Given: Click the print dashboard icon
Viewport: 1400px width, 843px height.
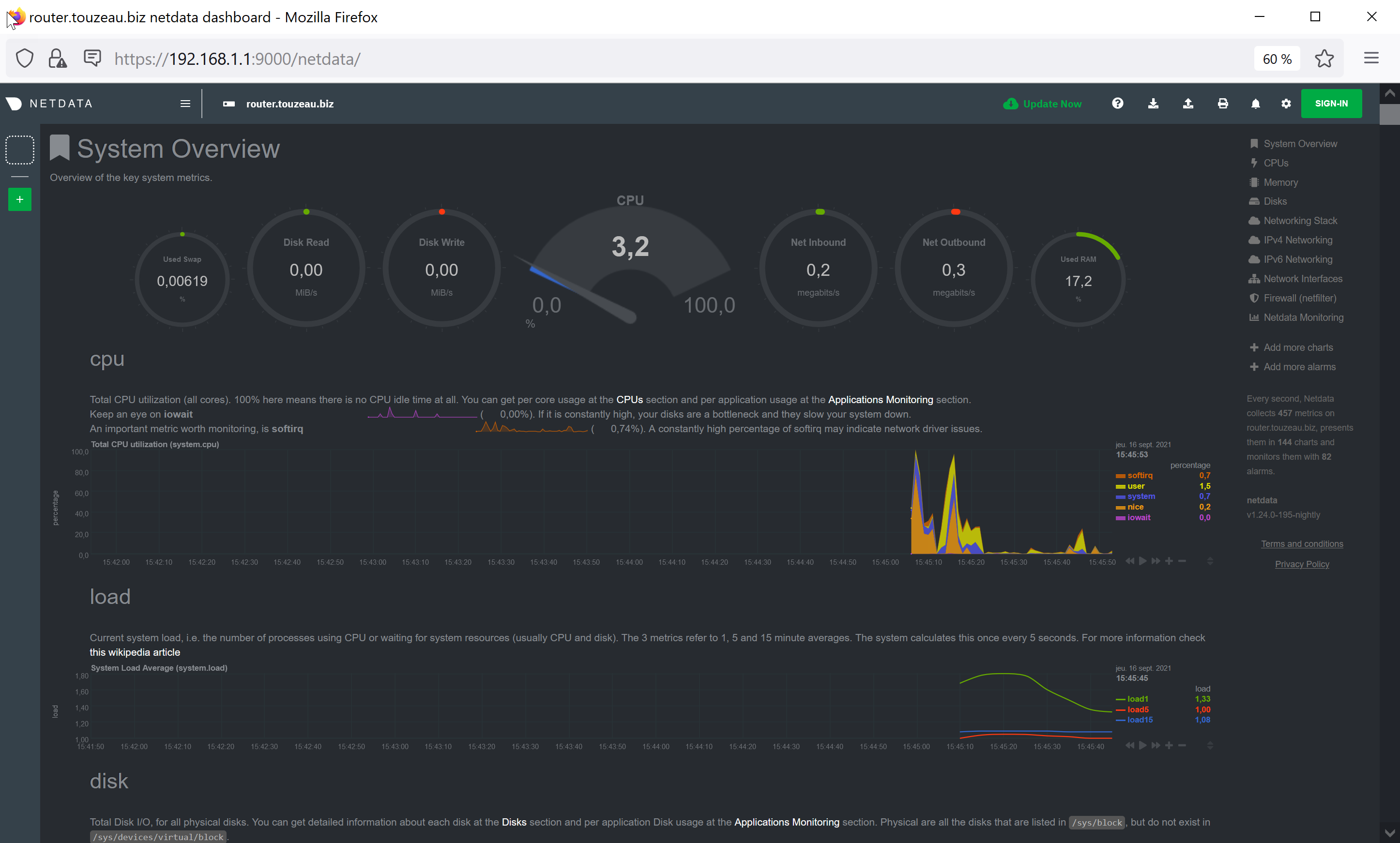Looking at the screenshot, I should point(1223,104).
